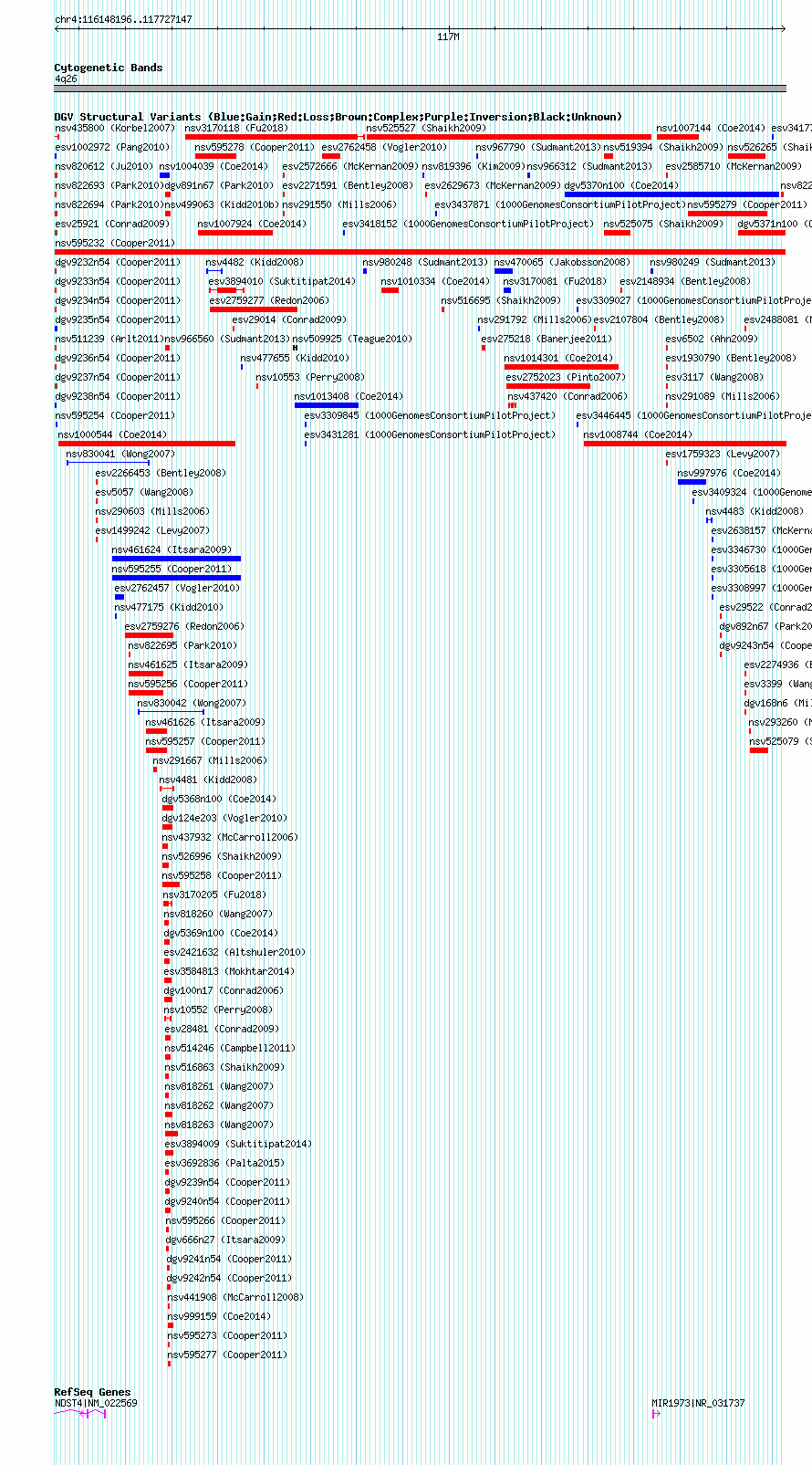Open esv29014 (Conrad2009) variant
The height and width of the screenshot is (1465, 812).
coord(289,319)
